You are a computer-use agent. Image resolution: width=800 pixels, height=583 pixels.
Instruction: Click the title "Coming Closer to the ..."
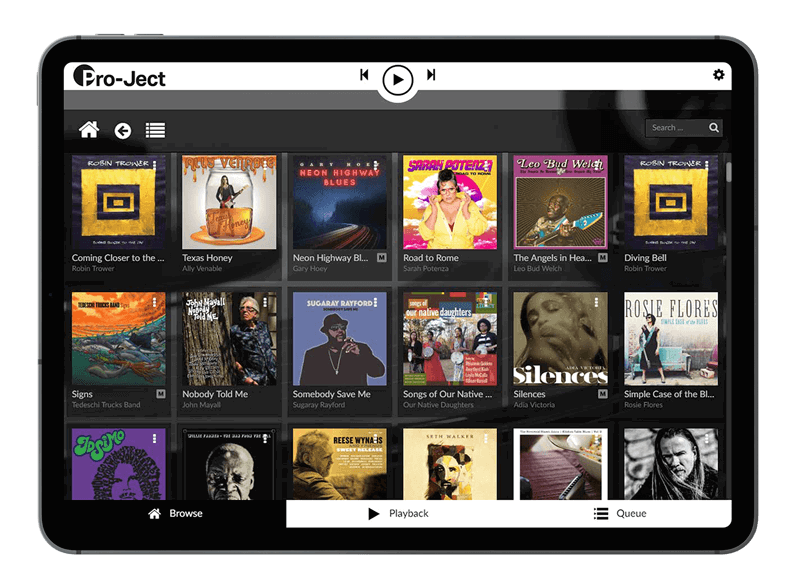pyautogui.click(x=118, y=258)
